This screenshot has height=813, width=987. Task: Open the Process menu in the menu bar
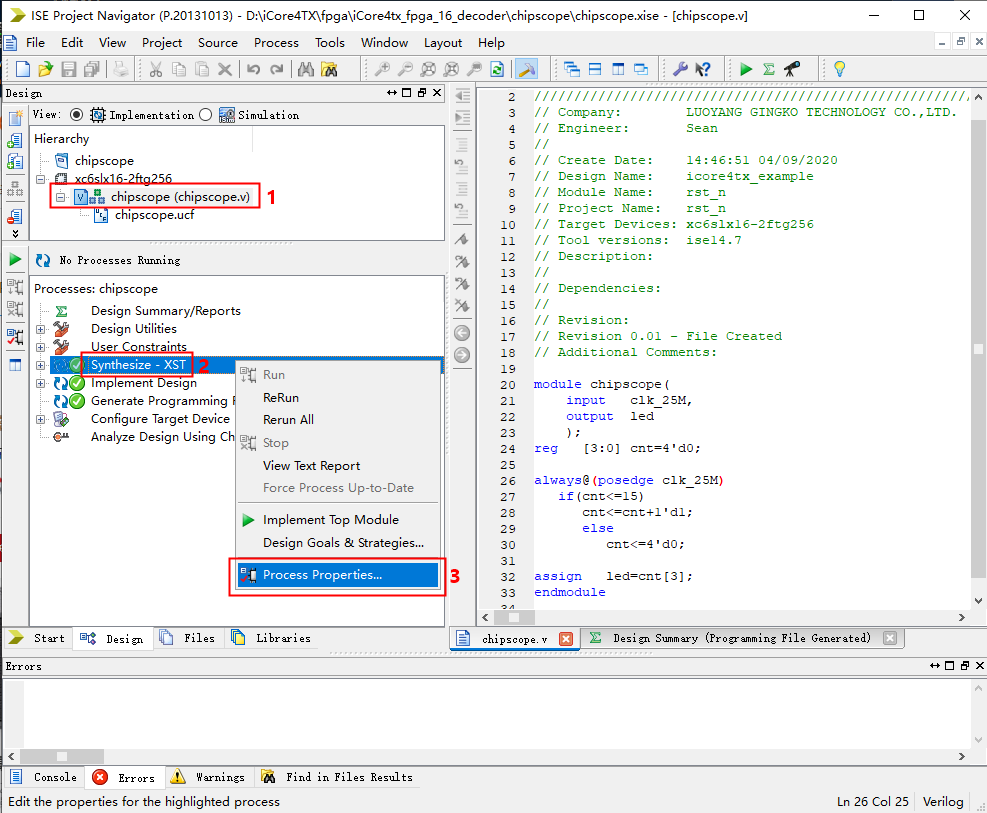[276, 43]
